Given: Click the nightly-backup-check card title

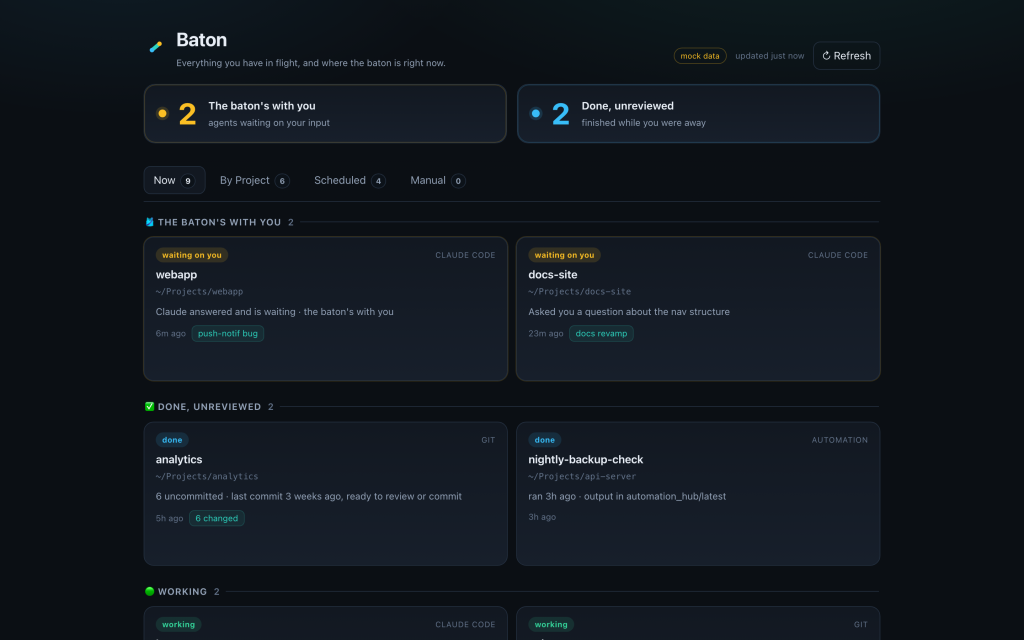Looking at the screenshot, I should [586, 459].
